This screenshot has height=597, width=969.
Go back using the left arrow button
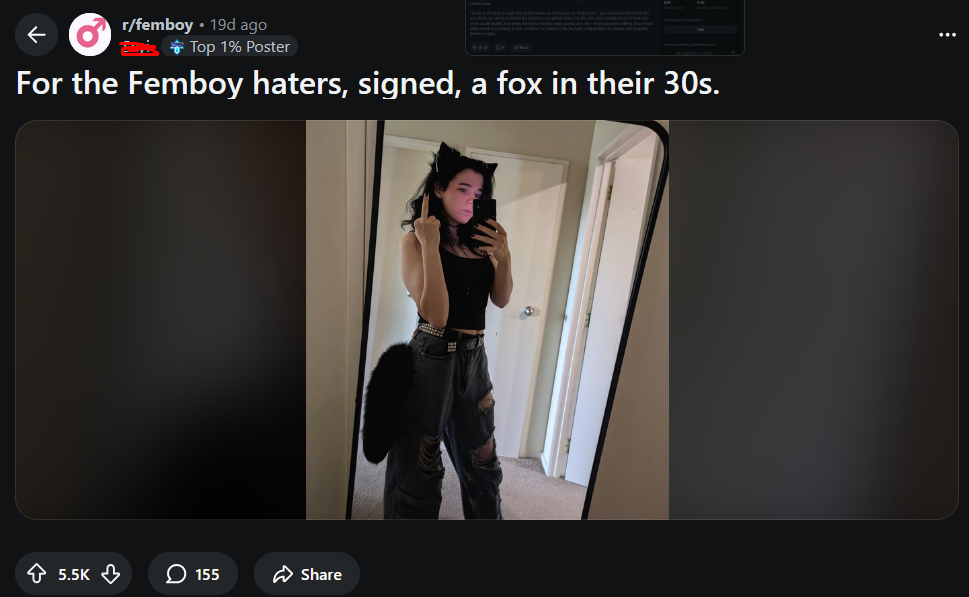coord(36,35)
